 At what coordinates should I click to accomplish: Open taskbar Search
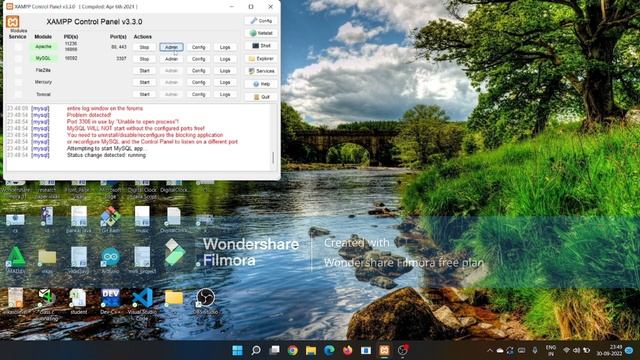point(256,350)
